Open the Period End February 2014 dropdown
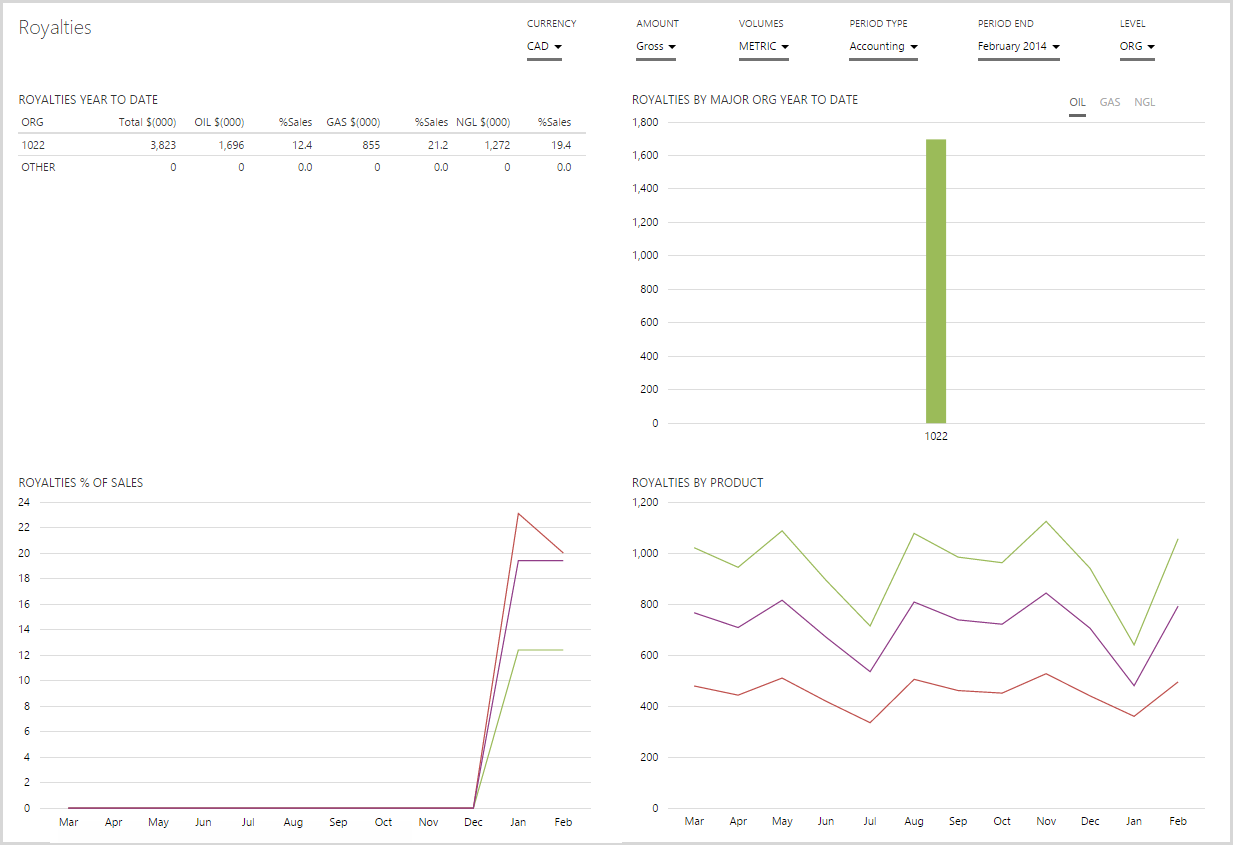Image resolution: width=1233 pixels, height=845 pixels. click(x=1018, y=47)
